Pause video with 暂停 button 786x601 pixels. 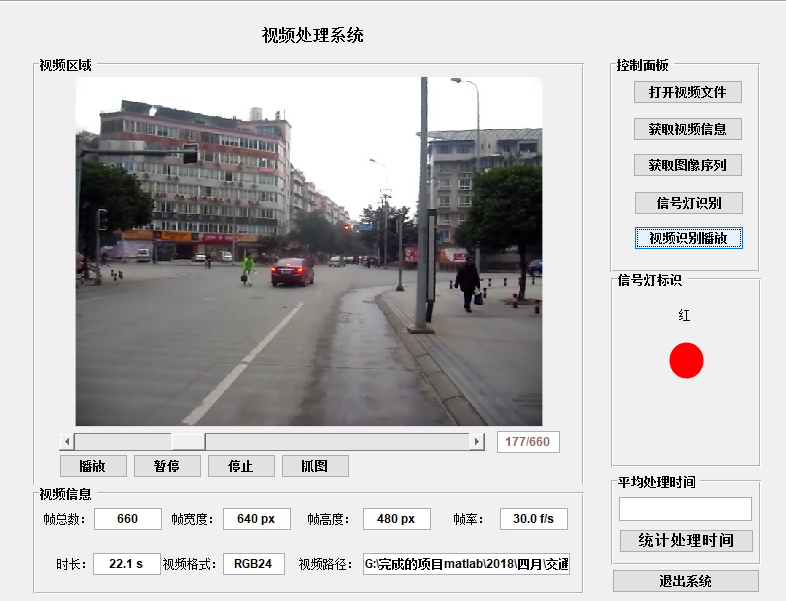[167, 466]
